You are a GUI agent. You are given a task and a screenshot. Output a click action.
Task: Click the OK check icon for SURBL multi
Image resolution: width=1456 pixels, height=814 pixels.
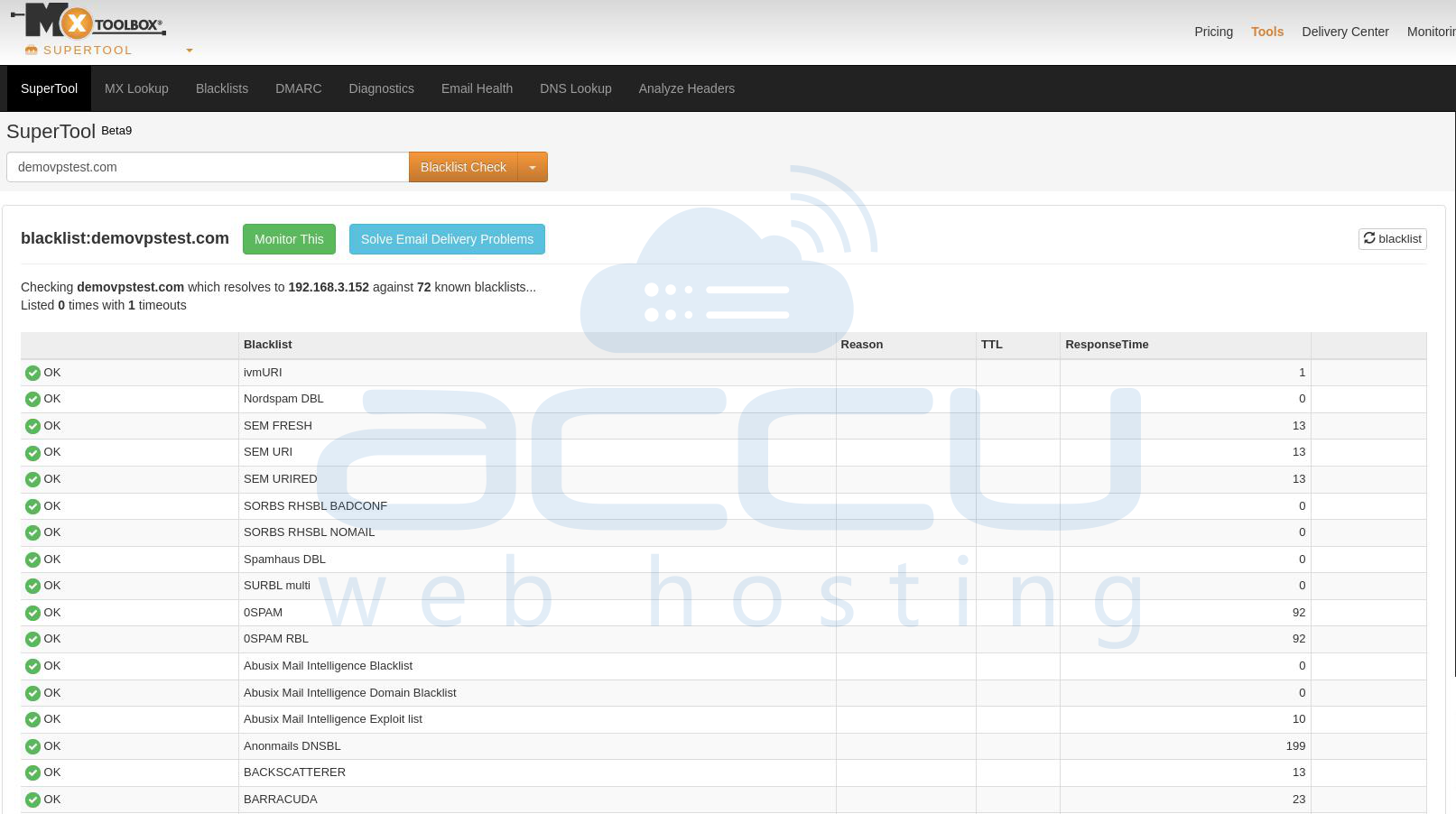pos(32,586)
